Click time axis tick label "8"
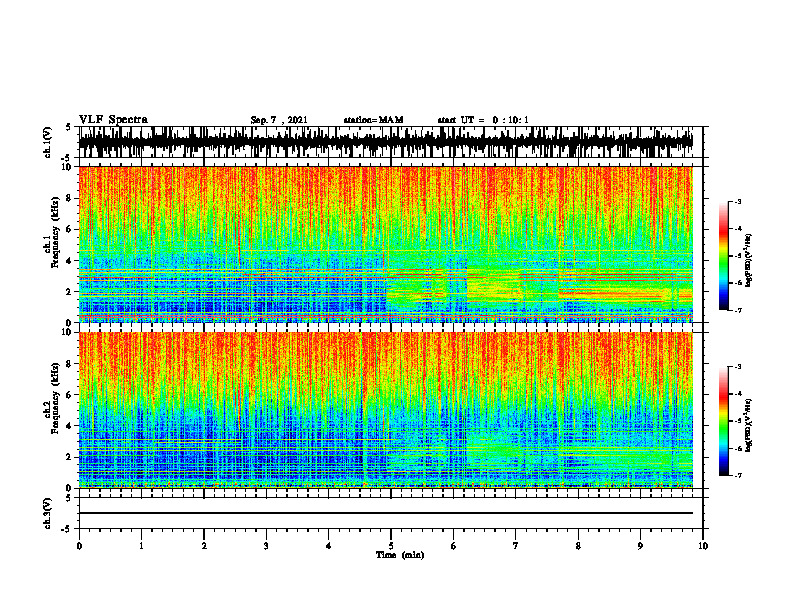792x612 pixels. 578,546
